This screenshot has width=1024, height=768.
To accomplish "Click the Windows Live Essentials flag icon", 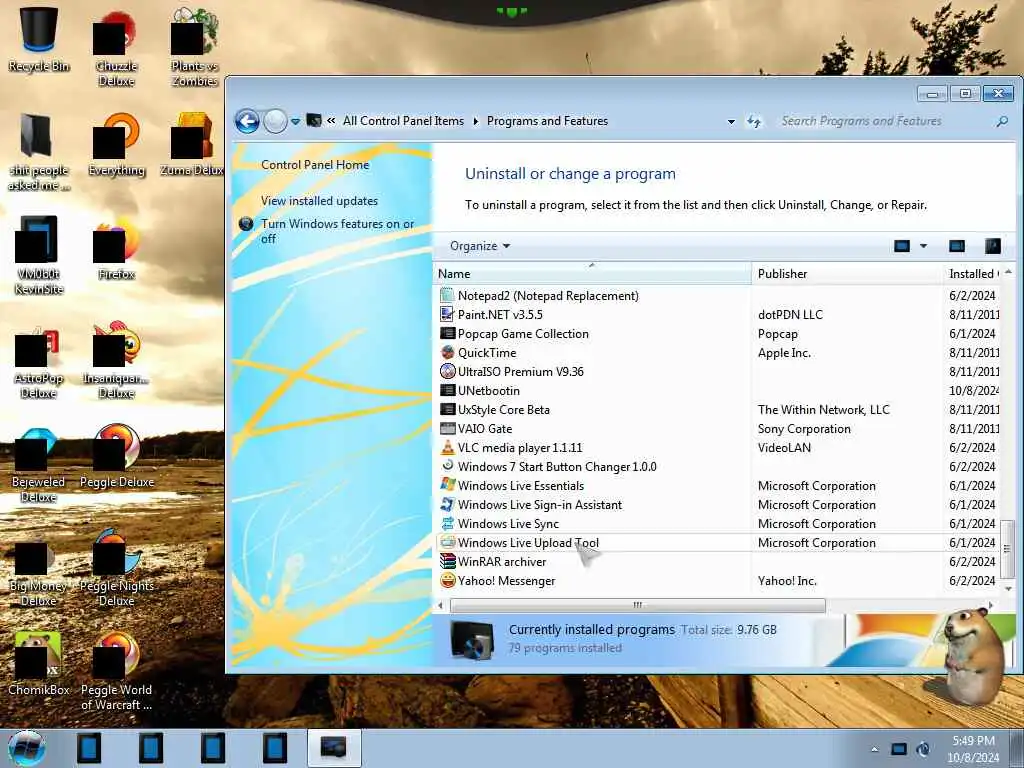I will pos(447,485).
